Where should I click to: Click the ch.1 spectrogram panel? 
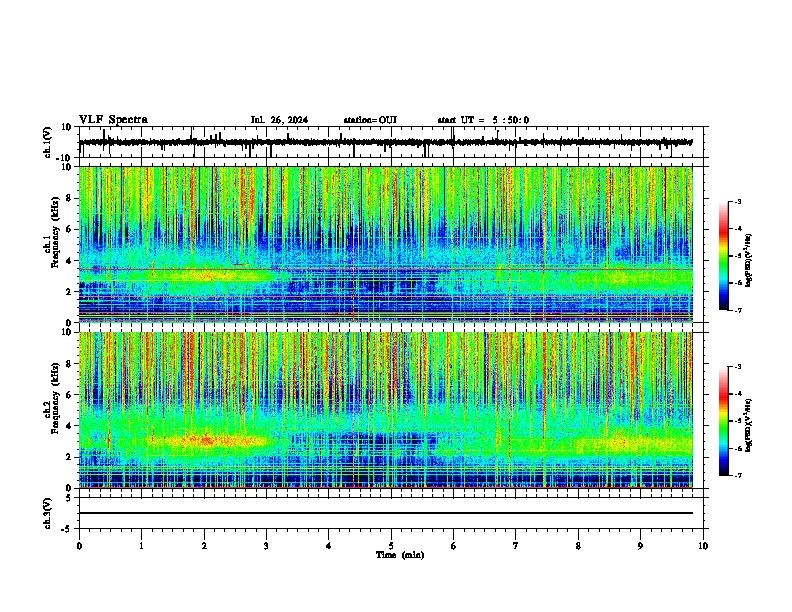385,244
